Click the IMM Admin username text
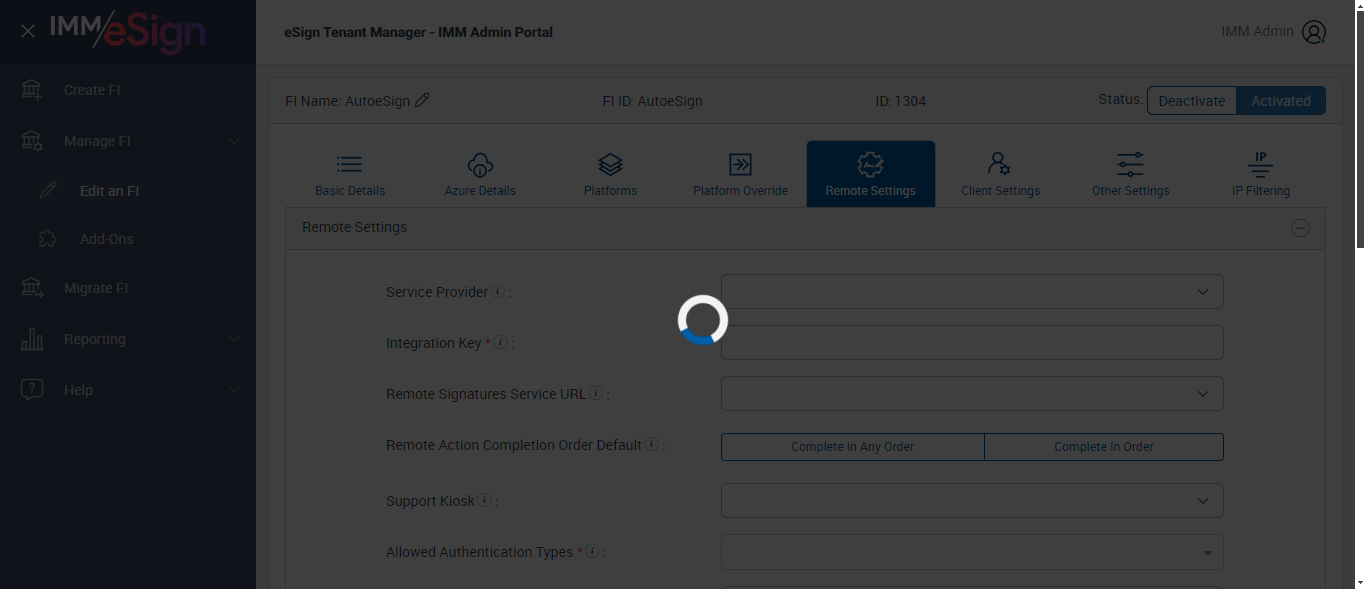The image size is (1366, 589). pos(1257,31)
